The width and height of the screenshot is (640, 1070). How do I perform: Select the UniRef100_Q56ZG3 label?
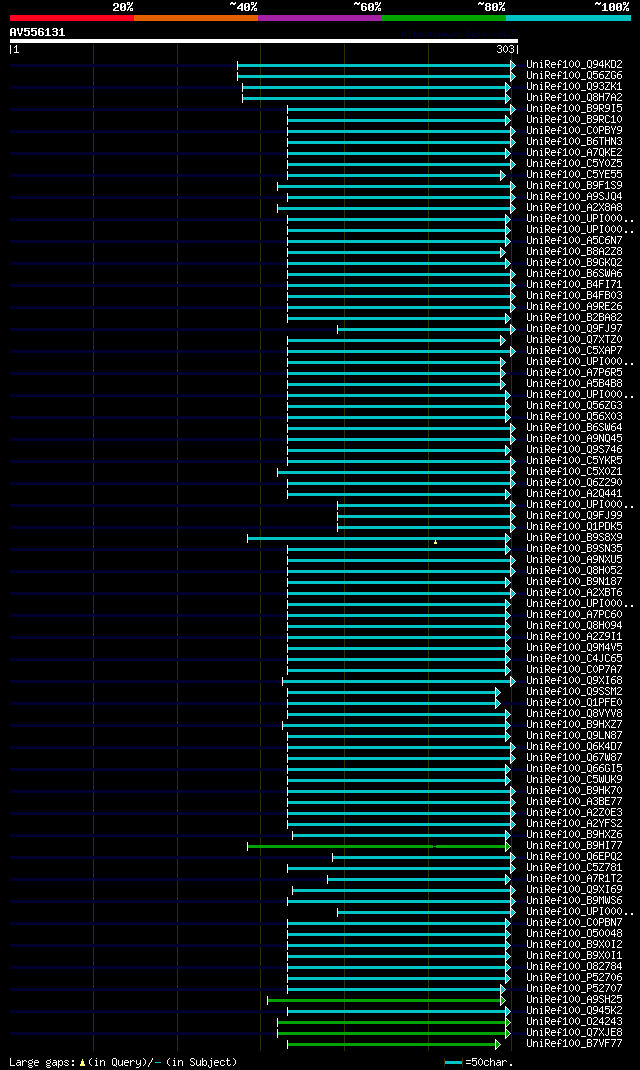click(x=574, y=406)
